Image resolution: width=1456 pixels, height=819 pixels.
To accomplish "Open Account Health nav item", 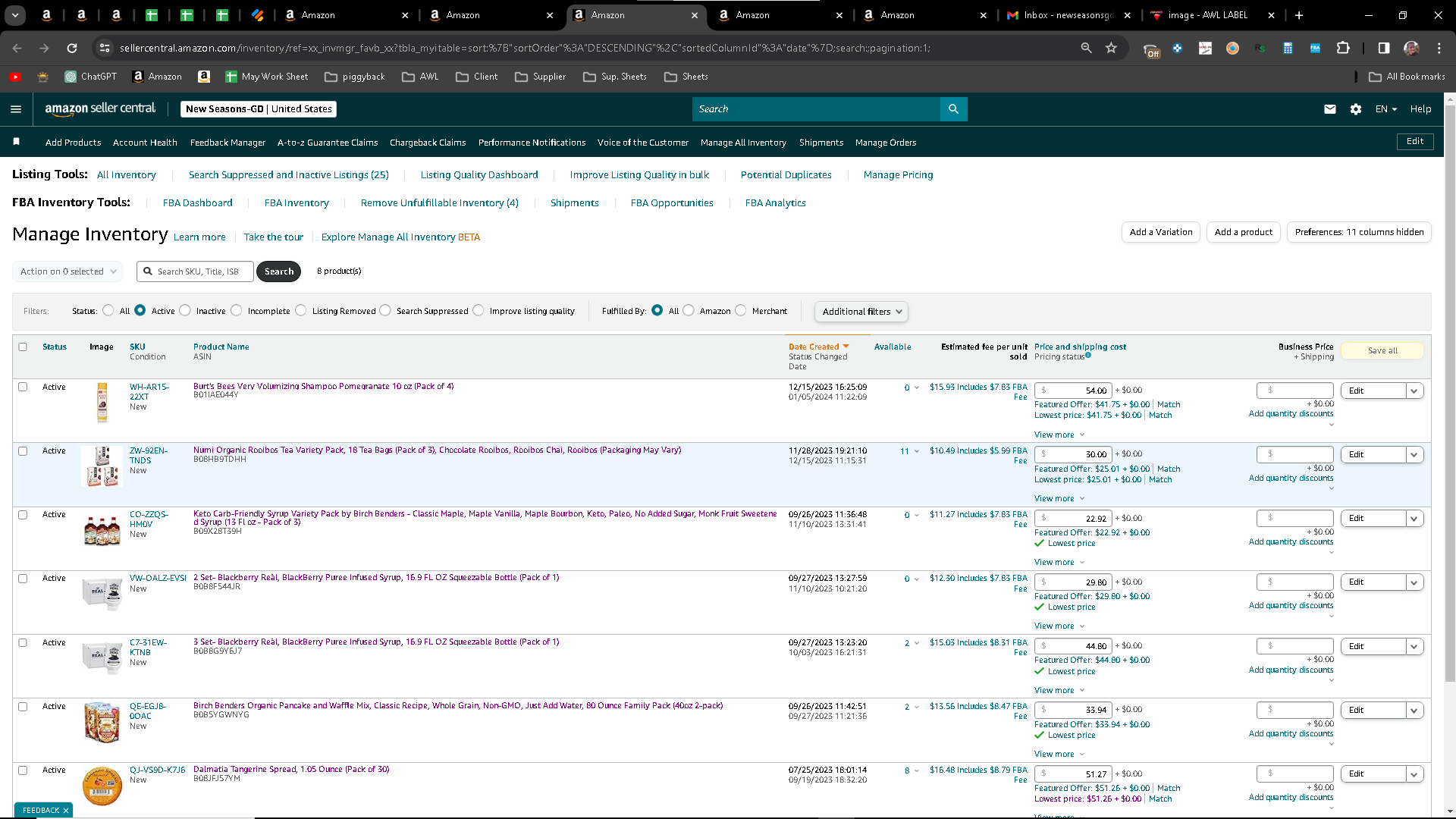I will coord(145,143).
